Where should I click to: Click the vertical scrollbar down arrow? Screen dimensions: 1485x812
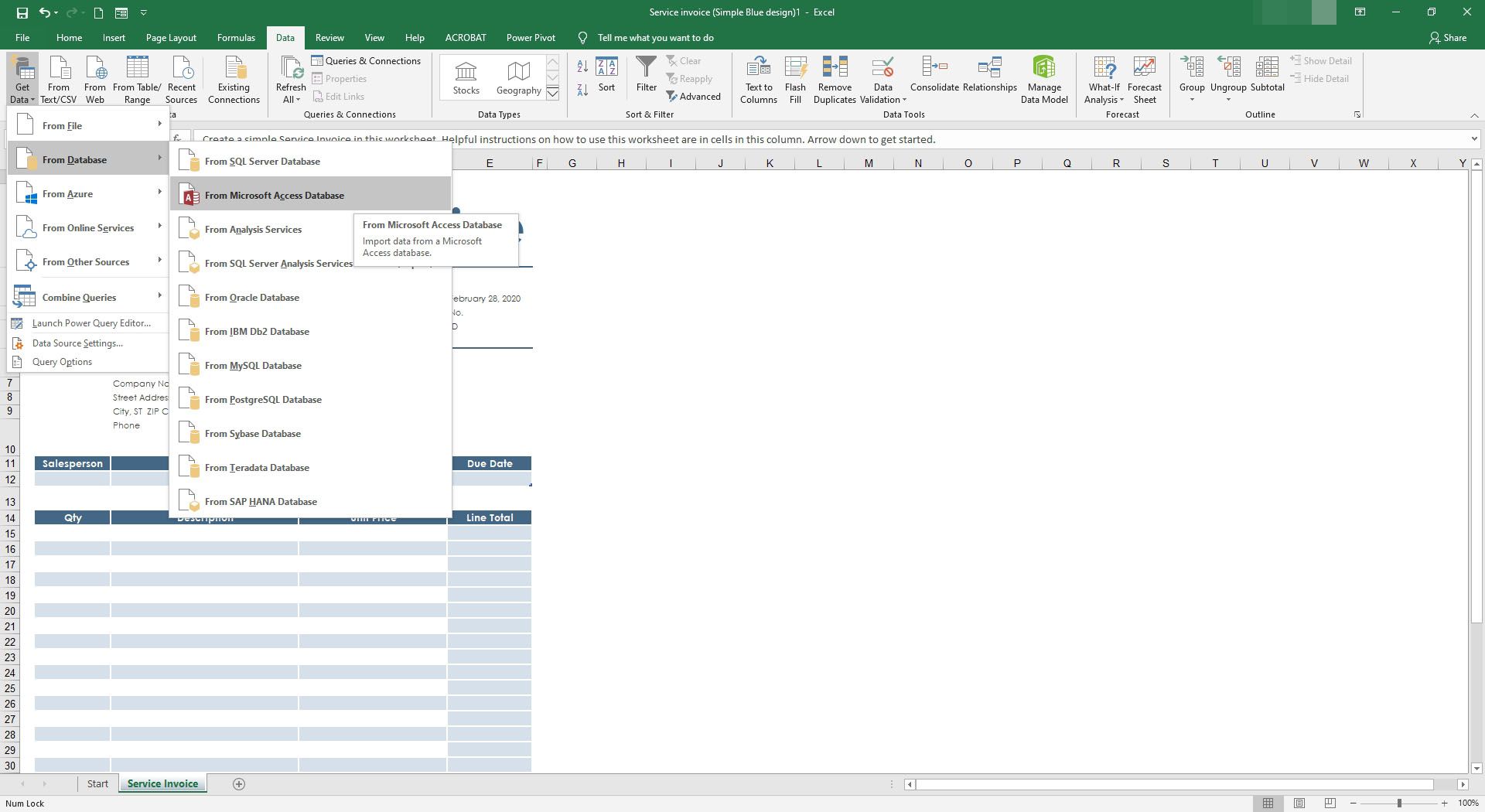tap(1476, 768)
